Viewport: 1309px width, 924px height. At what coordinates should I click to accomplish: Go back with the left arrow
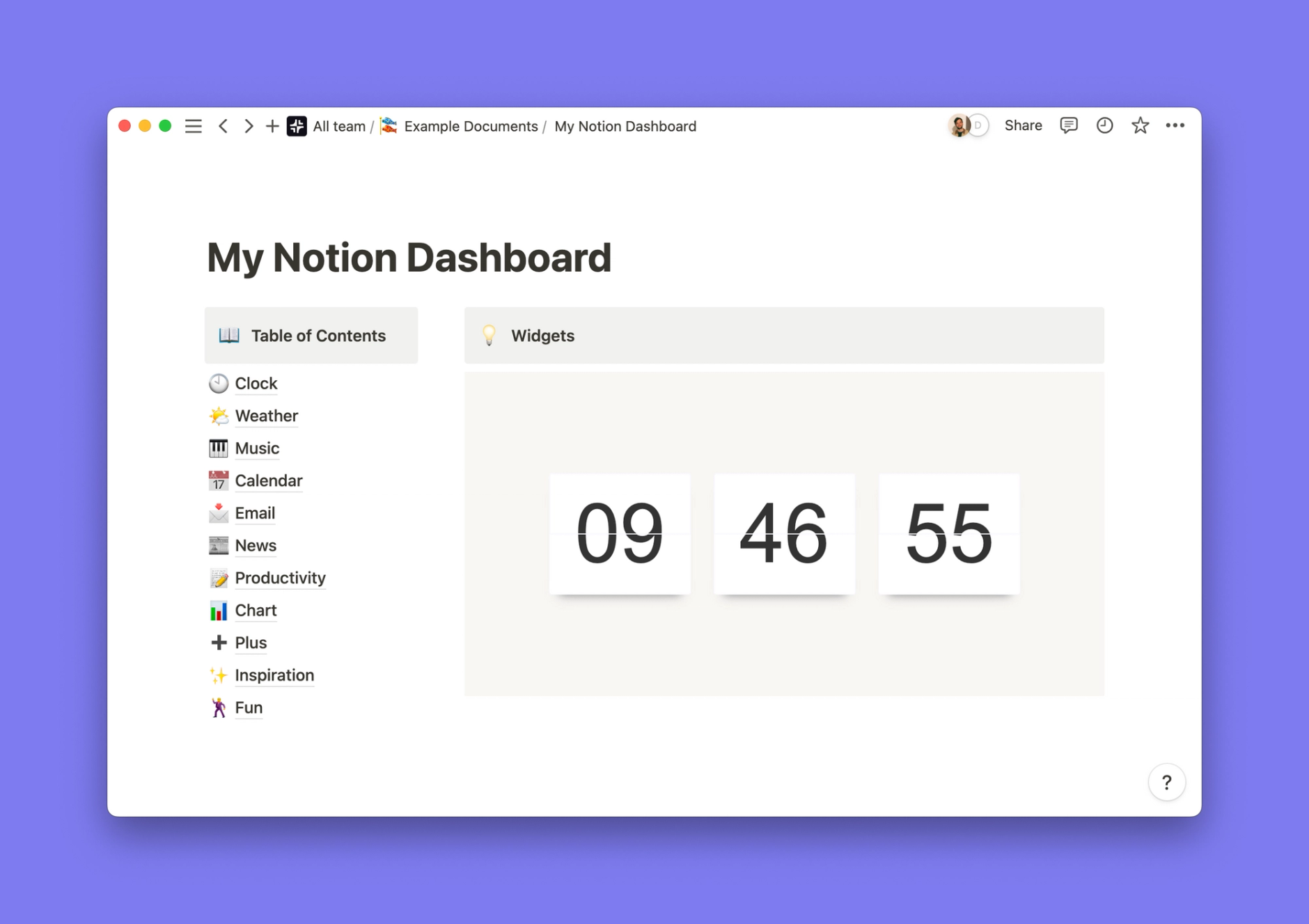(223, 126)
